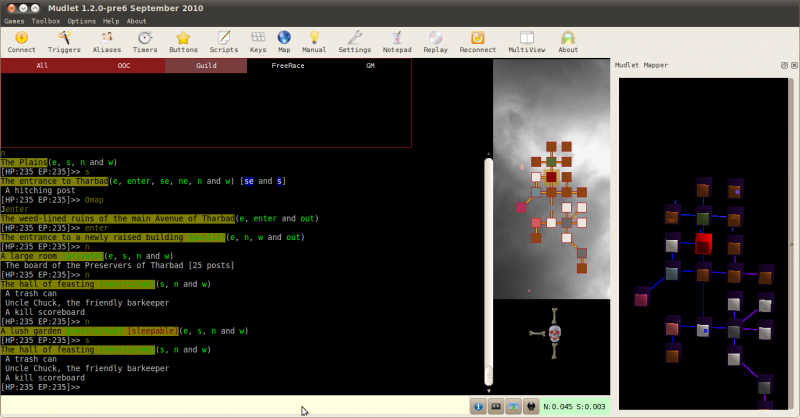Select the magenta room on the 2D map
This screenshot has width=800, height=418.
click(520, 207)
